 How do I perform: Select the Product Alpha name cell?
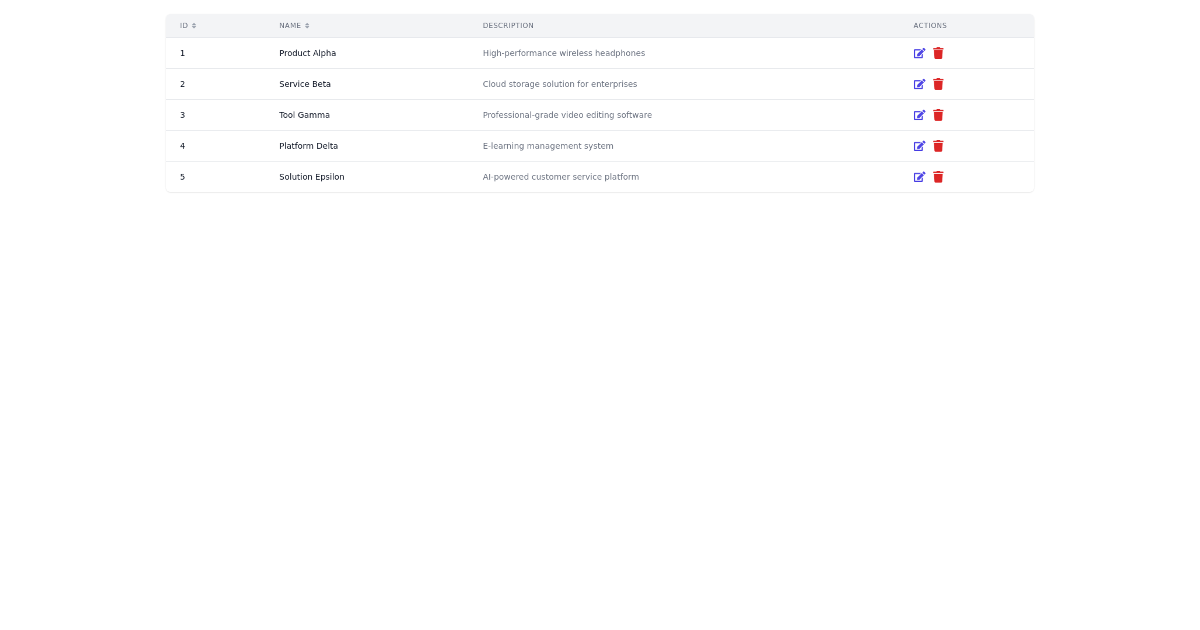(x=307, y=53)
